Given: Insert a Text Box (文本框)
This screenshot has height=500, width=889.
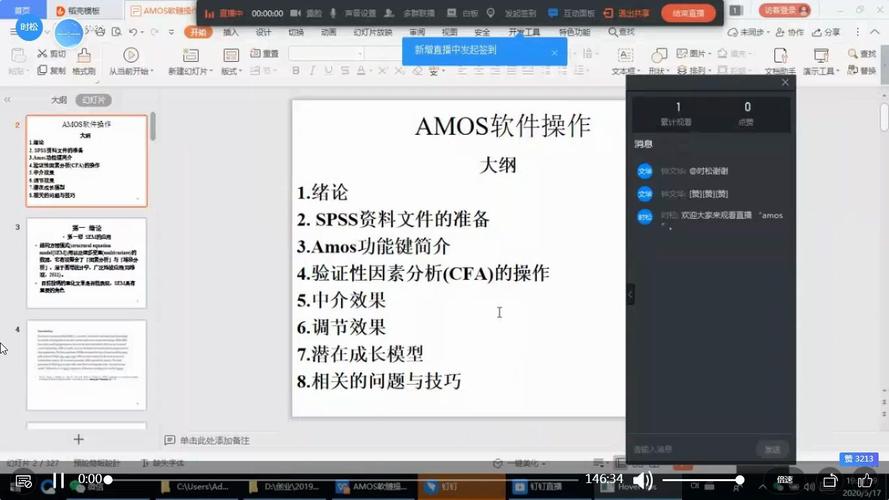Looking at the screenshot, I should click(625, 56).
